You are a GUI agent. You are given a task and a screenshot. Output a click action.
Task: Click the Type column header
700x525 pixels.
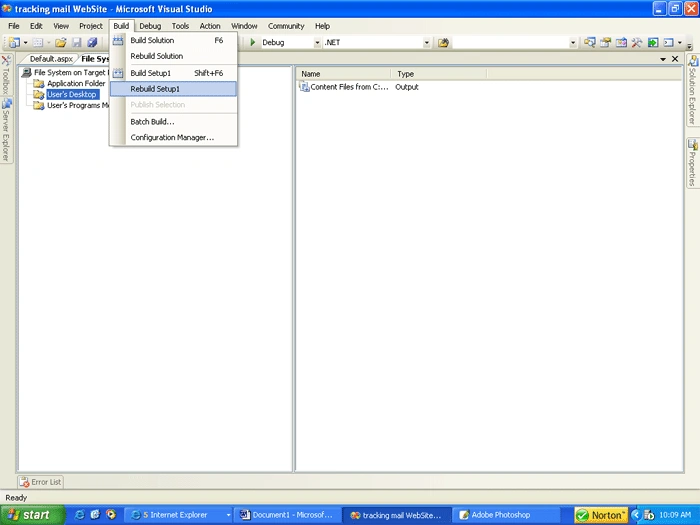pos(439,74)
